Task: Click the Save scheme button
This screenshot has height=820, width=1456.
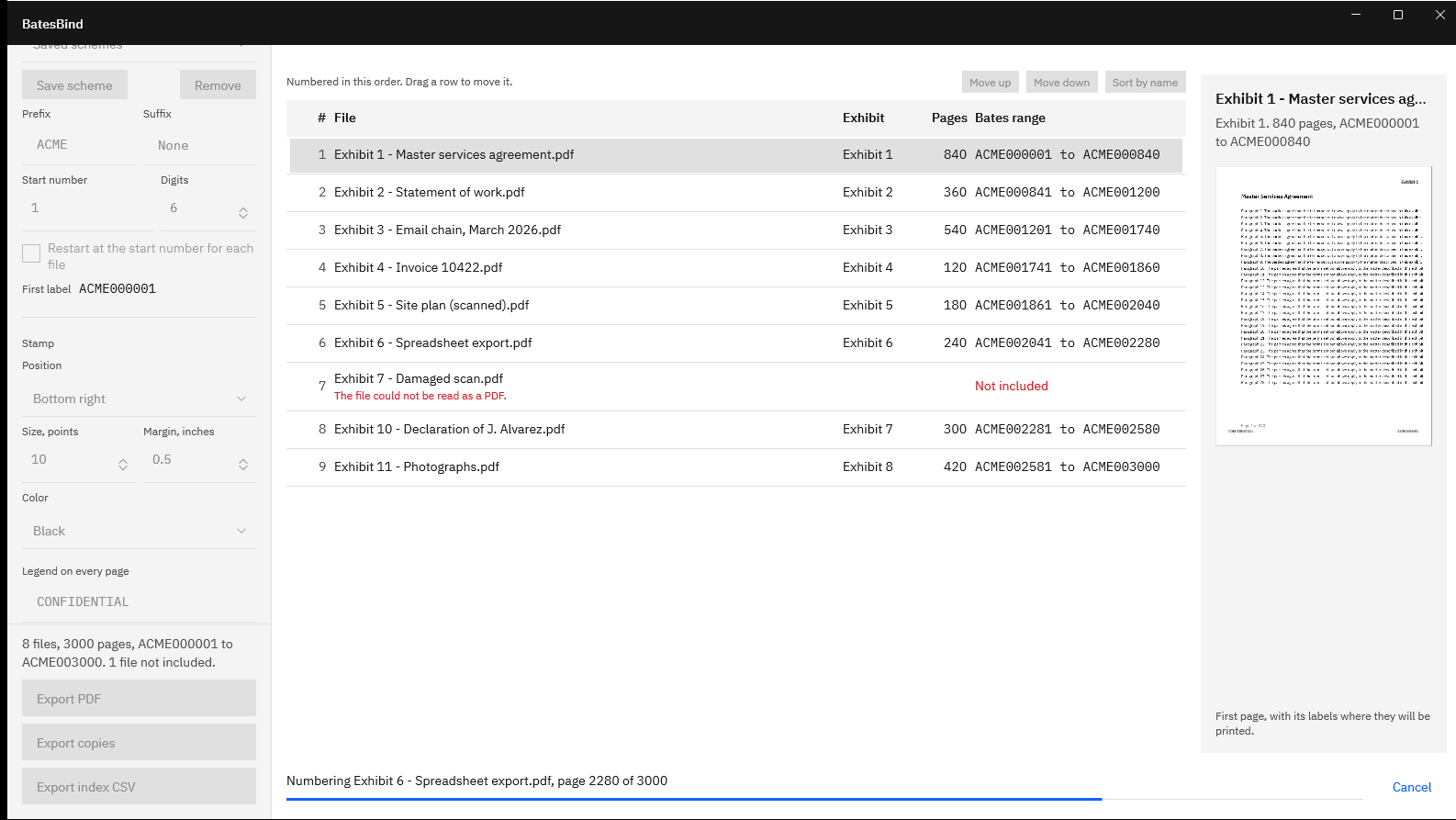Action: (x=74, y=85)
